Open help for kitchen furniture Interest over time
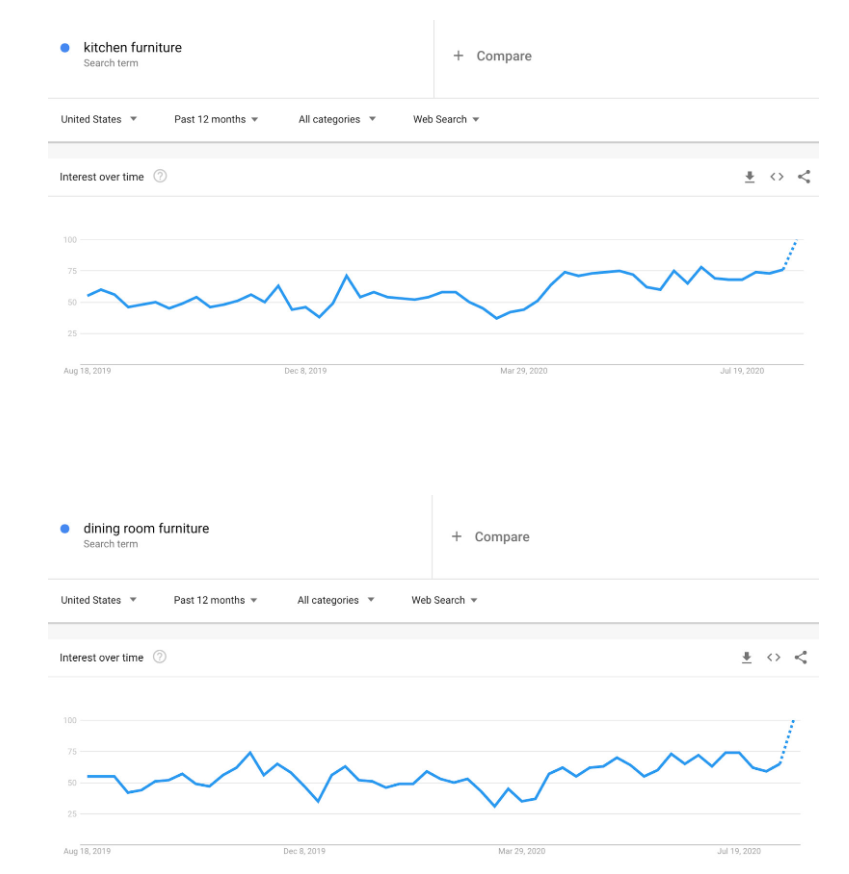This screenshot has height=874, width=849. pyautogui.click(x=160, y=176)
